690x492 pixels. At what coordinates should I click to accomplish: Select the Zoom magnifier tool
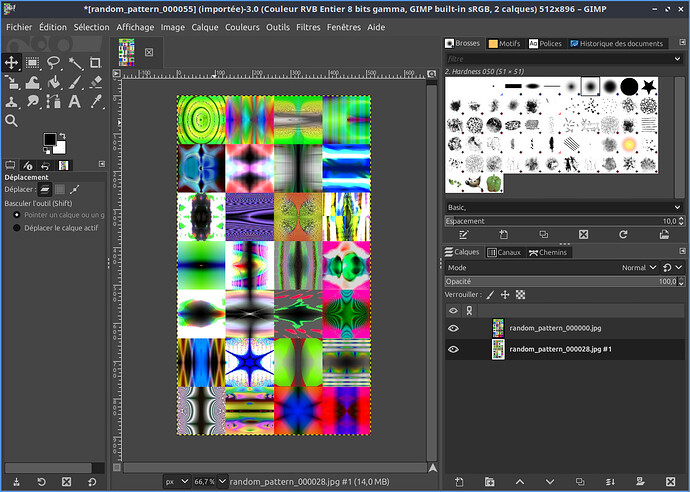pos(11,121)
